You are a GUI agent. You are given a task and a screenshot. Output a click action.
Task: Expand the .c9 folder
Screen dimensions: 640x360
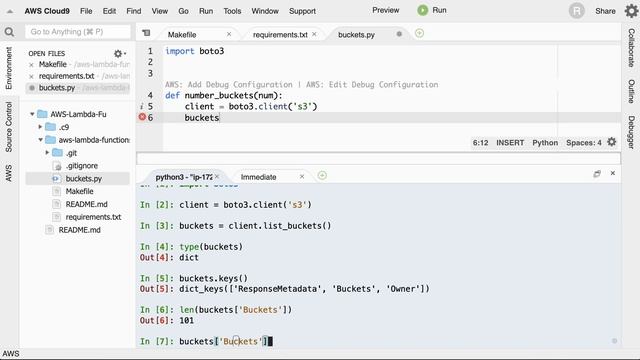click(x=40, y=127)
